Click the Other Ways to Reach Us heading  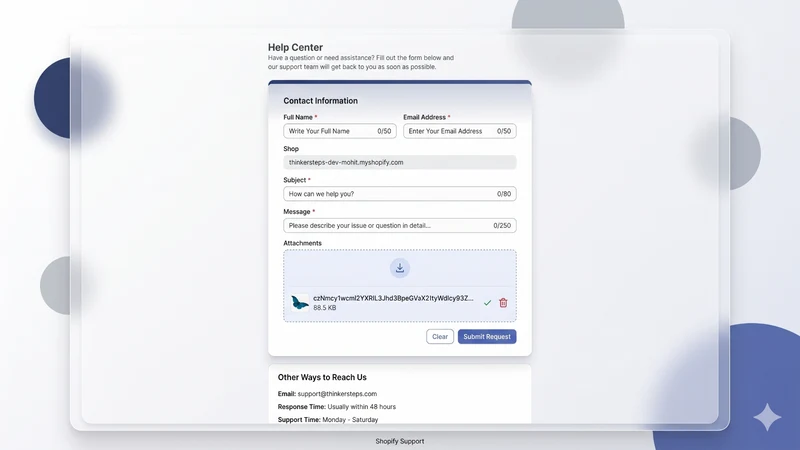click(322, 378)
